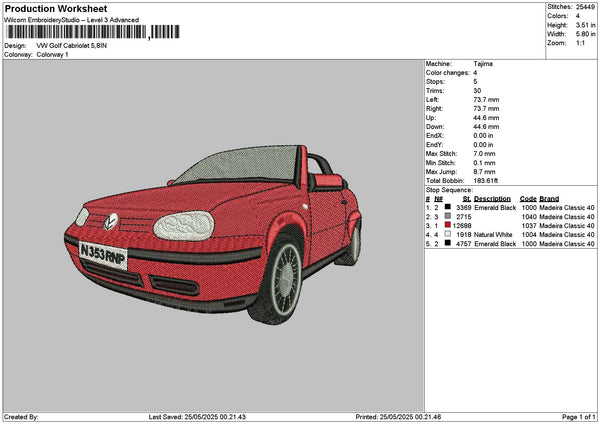Click the Zoom value 1:1
600x424 pixels.
pyautogui.click(x=580, y=43)
